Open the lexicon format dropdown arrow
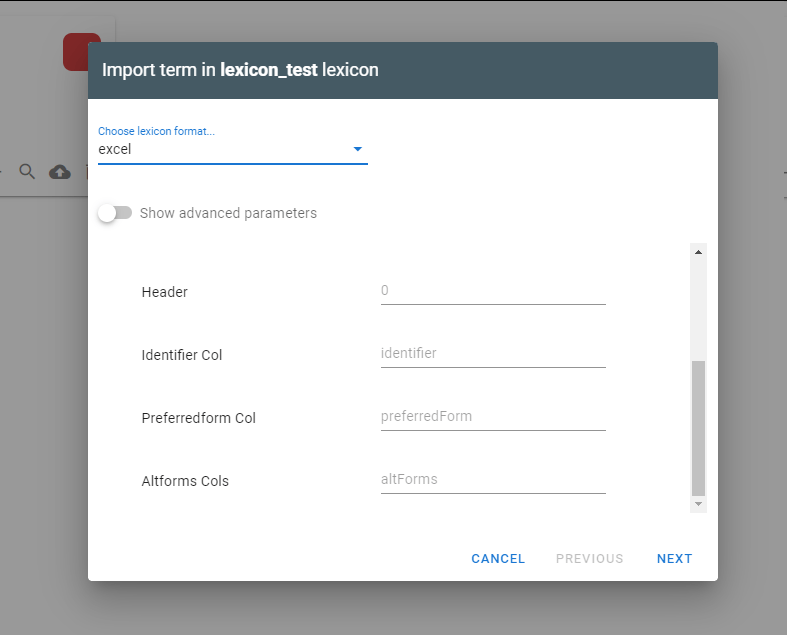 (x=357, y=149)
